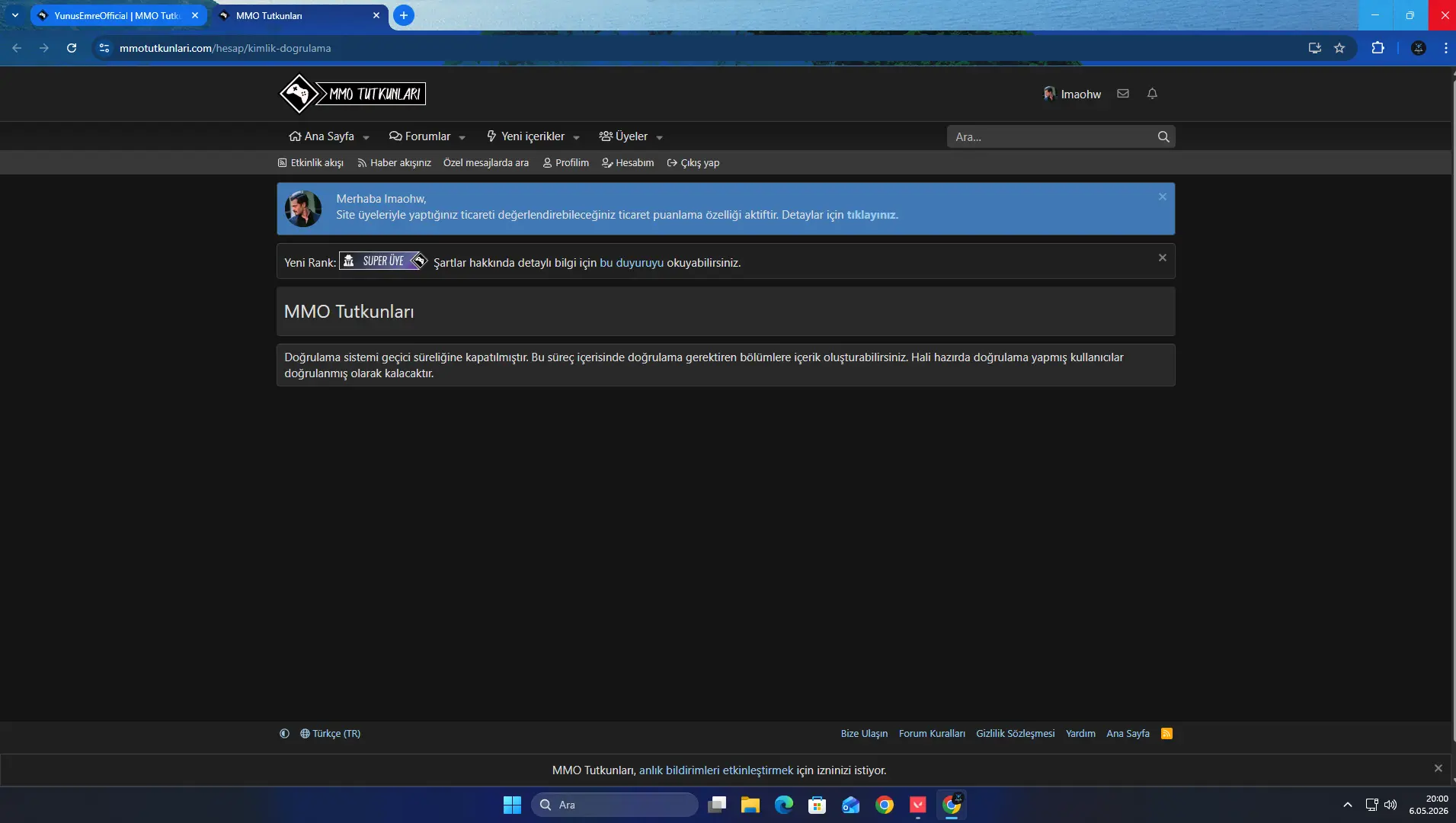Click the search magnifier icon
Screen dimensions: 1456x823
click(x=1163, y=137)
